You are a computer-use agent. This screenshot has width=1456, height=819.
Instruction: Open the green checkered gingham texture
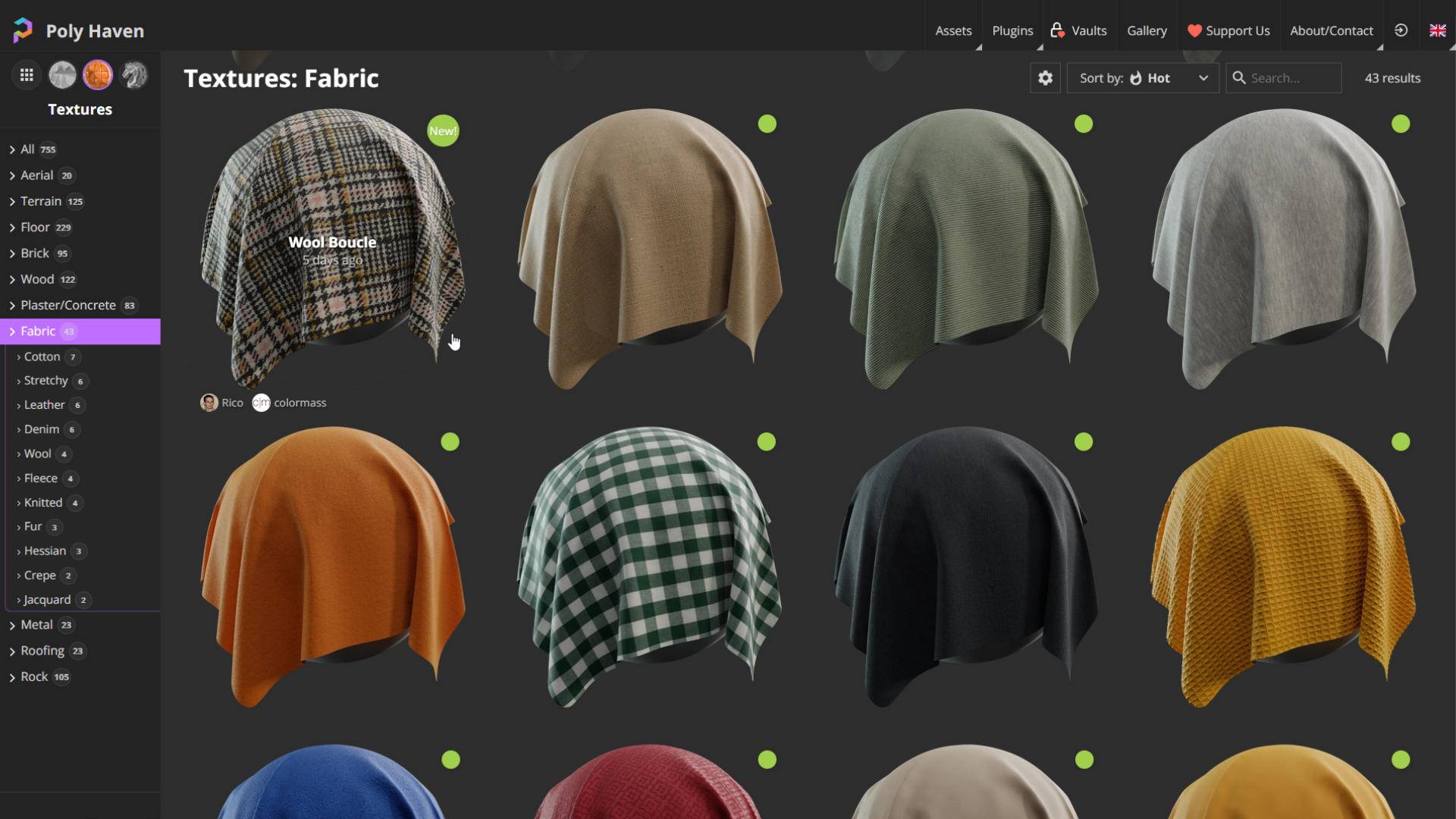tap(649, 567)
